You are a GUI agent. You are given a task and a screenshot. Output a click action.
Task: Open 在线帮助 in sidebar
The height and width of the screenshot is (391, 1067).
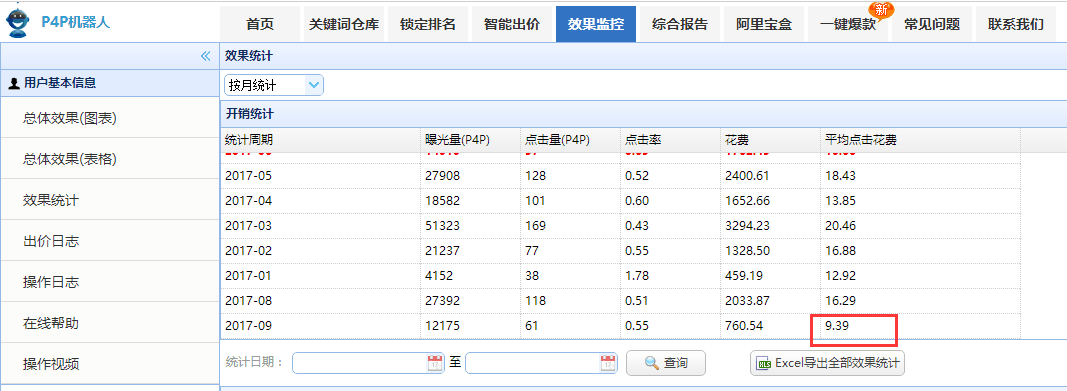(110, 322)
